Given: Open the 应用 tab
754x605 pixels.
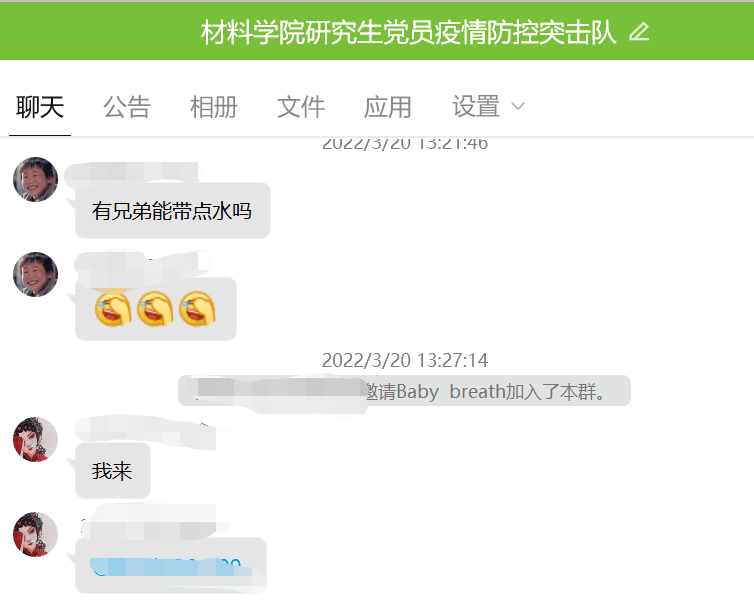Looking at the screenshot, I should coord(388,107).
